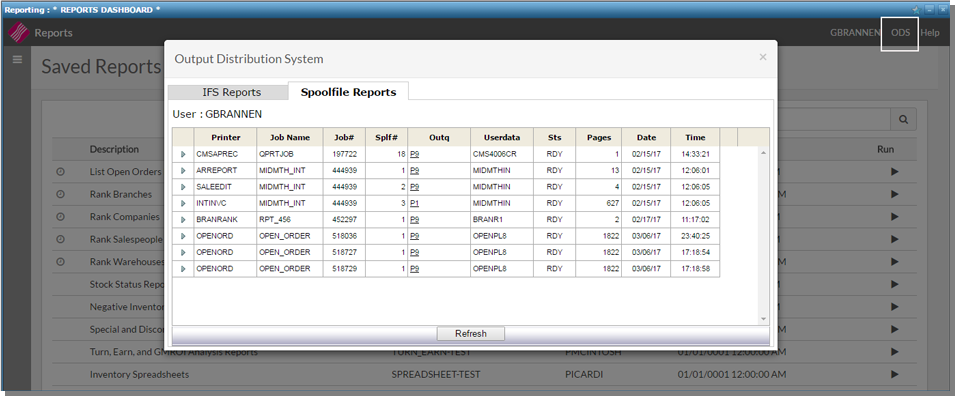The height and width of the screenshot is (396, 955).
Task: Open the ODS menu item
Action: (x=900, y=33)
